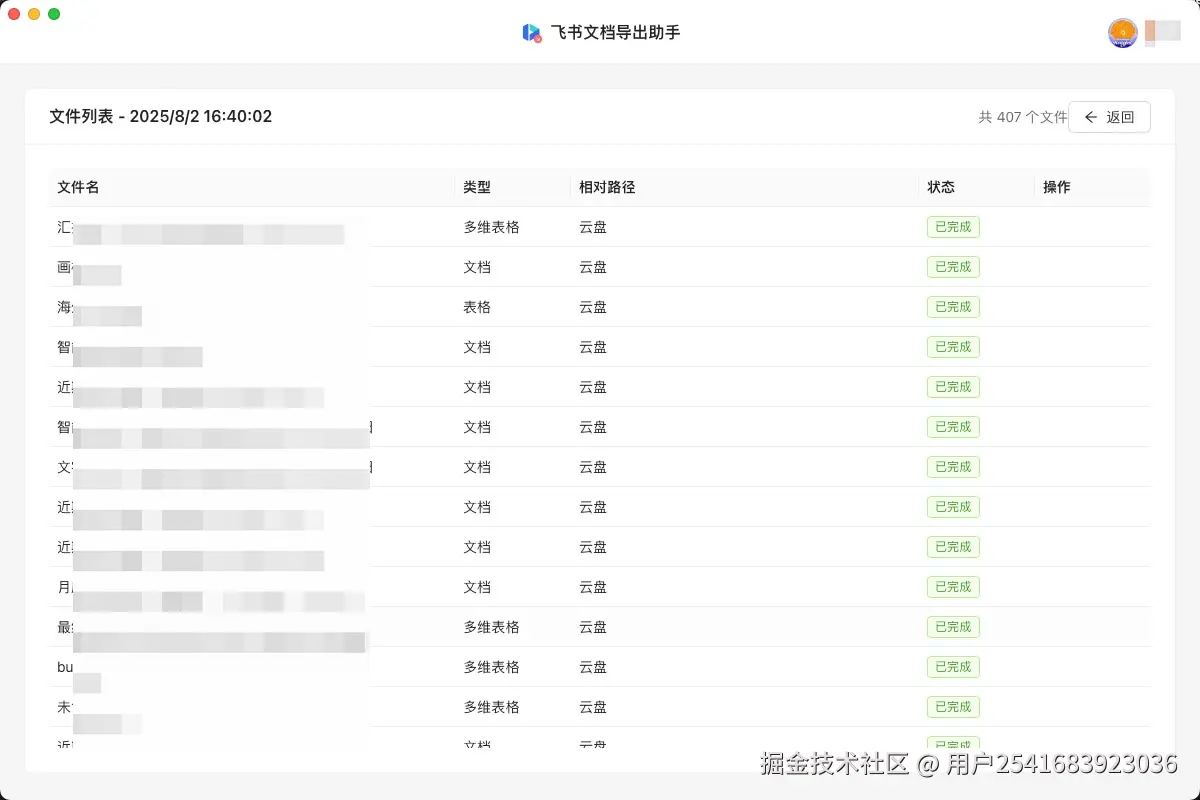Click the 已完成 badge next to the bu 多维表格 row
This screenshot has width=1200, height=800.
[953, 667]
